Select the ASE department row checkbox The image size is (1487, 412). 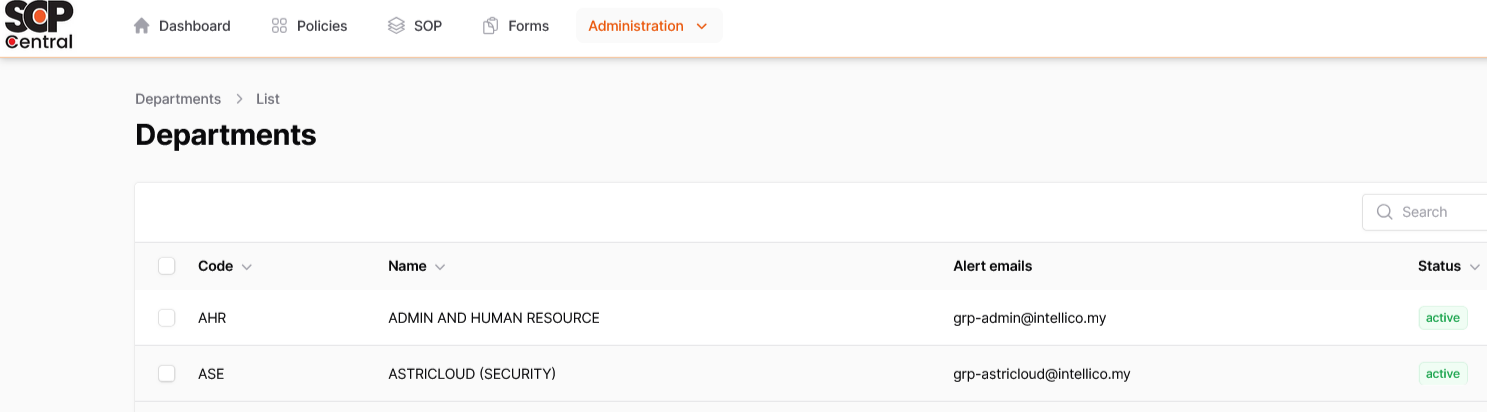pos(167,374)
